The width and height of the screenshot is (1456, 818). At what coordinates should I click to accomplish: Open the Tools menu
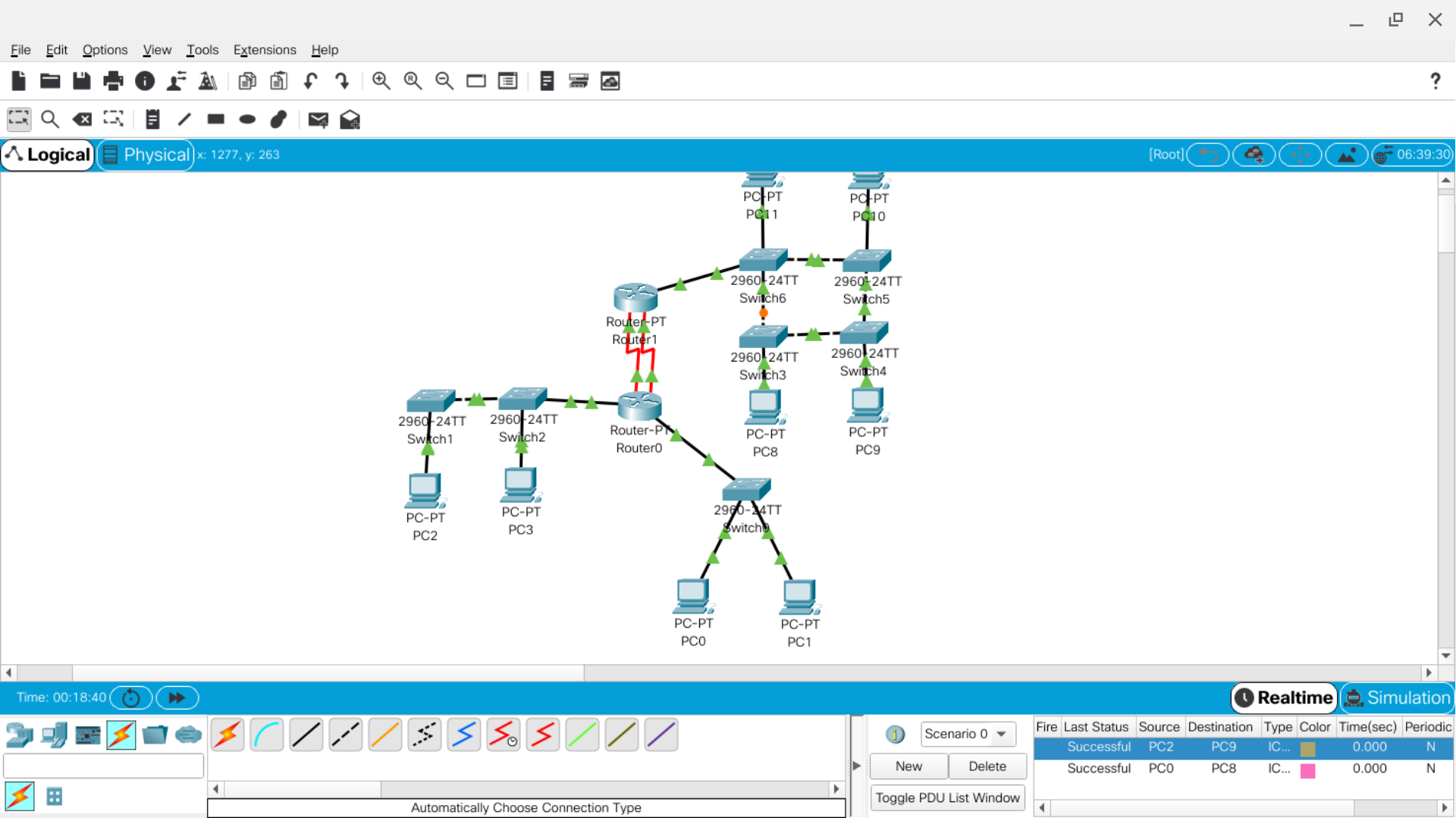[x=202, y=50]
